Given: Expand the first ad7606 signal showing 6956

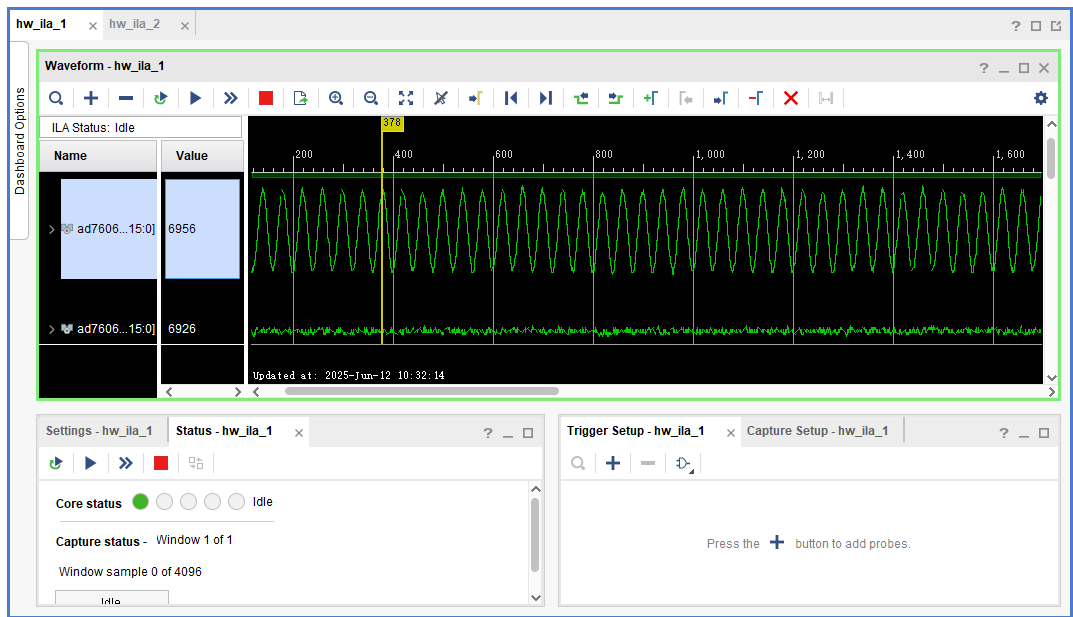Looking at the screenshot, I should pos(51,229).
